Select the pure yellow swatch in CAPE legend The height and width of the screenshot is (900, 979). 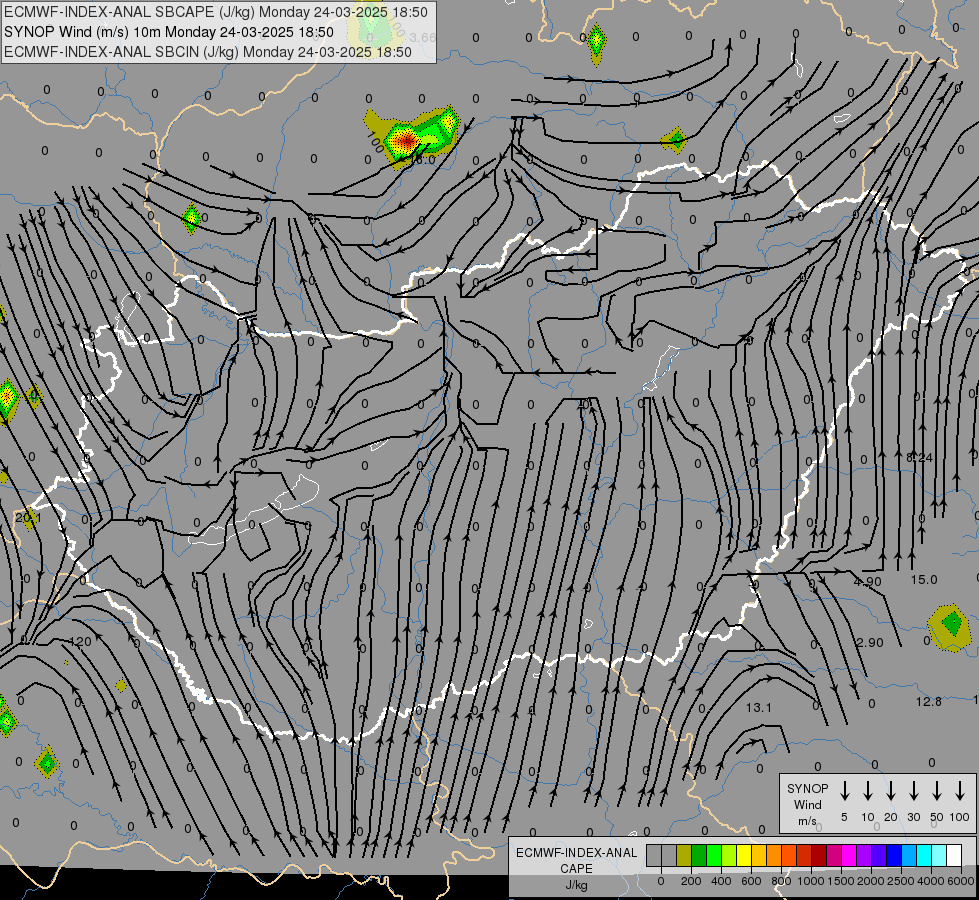[744, 855]
